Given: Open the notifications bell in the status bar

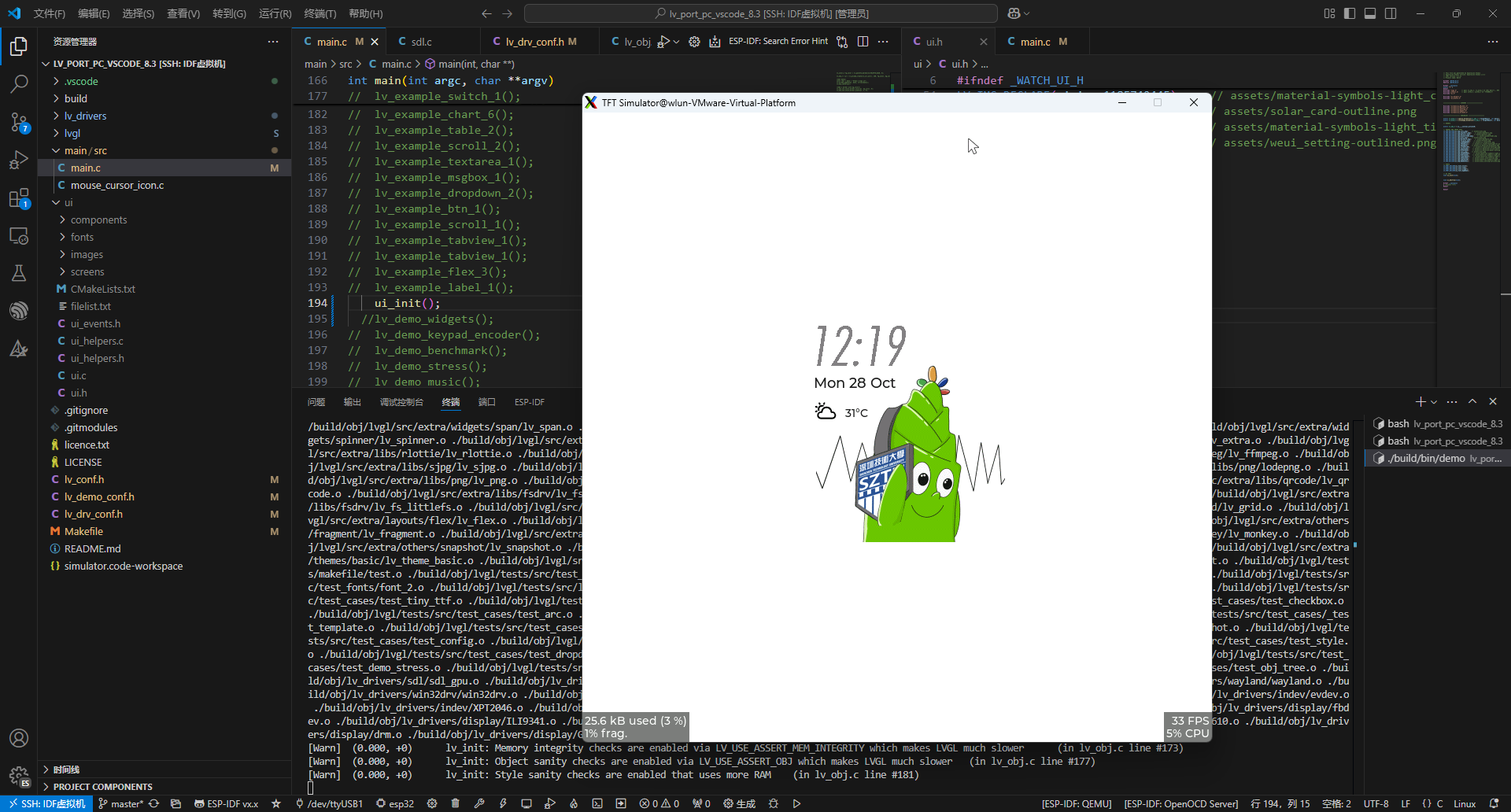Looking at the screenshot, I should (x=1494, y=803).
